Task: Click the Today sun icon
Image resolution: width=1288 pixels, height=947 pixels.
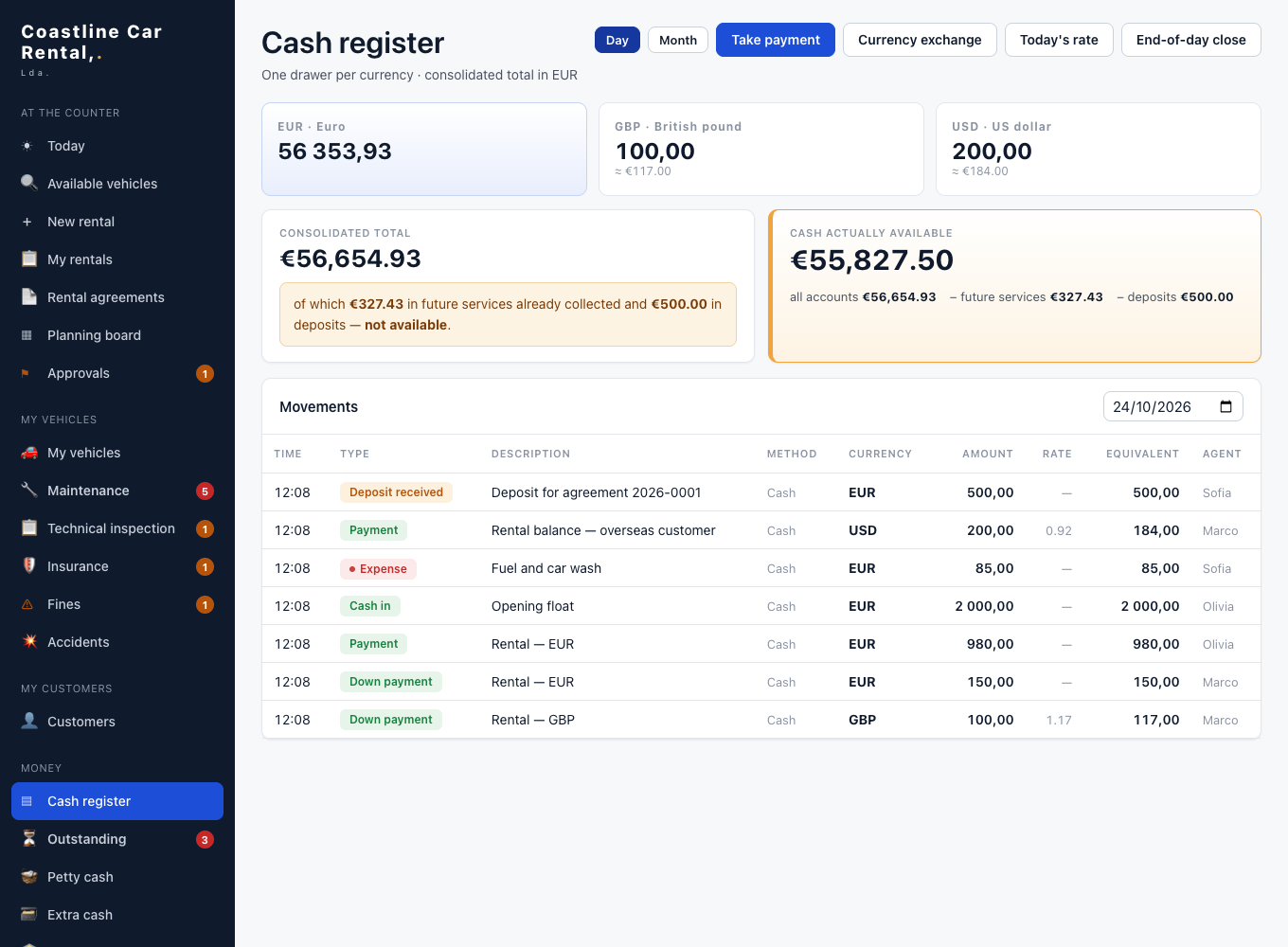Action: 27,146
